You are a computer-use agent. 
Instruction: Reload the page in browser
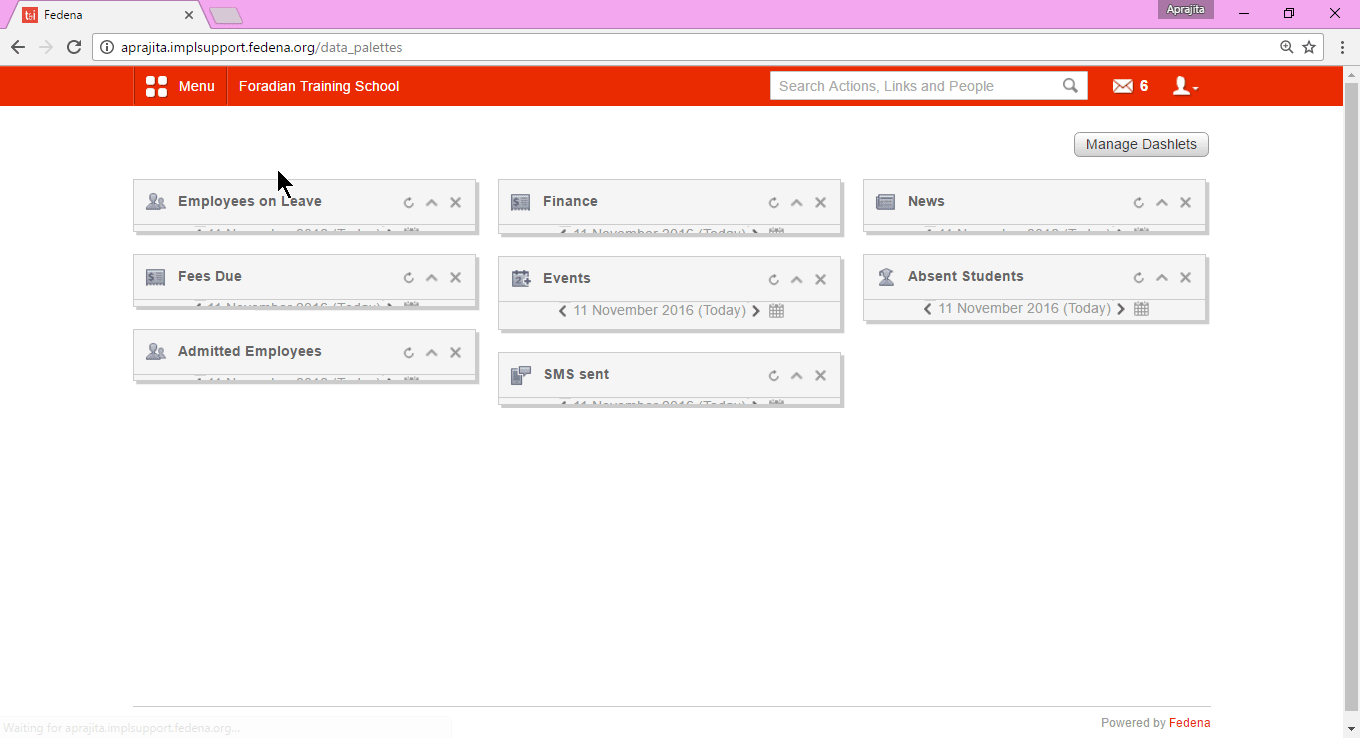pyautogui.click(x=74, y=47)
